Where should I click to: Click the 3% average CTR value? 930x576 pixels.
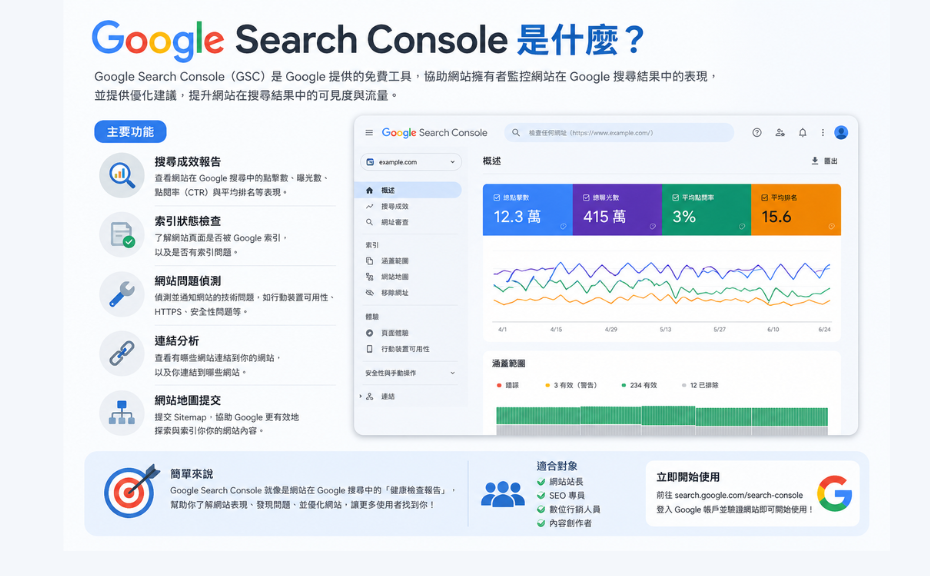[x=684, y=217]
